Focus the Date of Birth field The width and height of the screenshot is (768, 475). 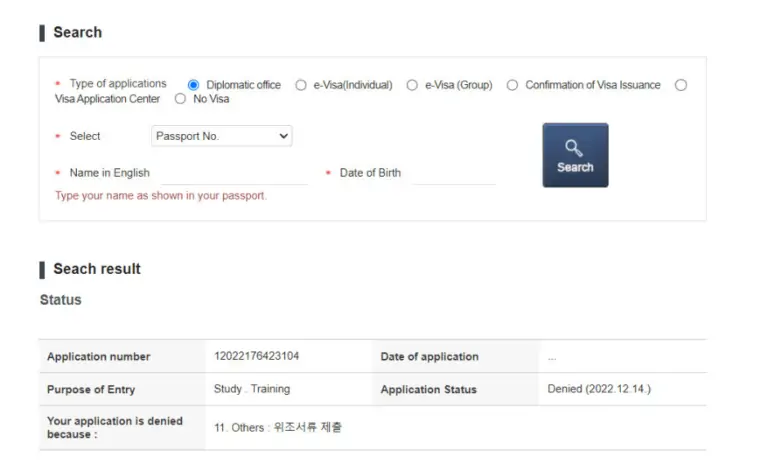coord(453,173)
